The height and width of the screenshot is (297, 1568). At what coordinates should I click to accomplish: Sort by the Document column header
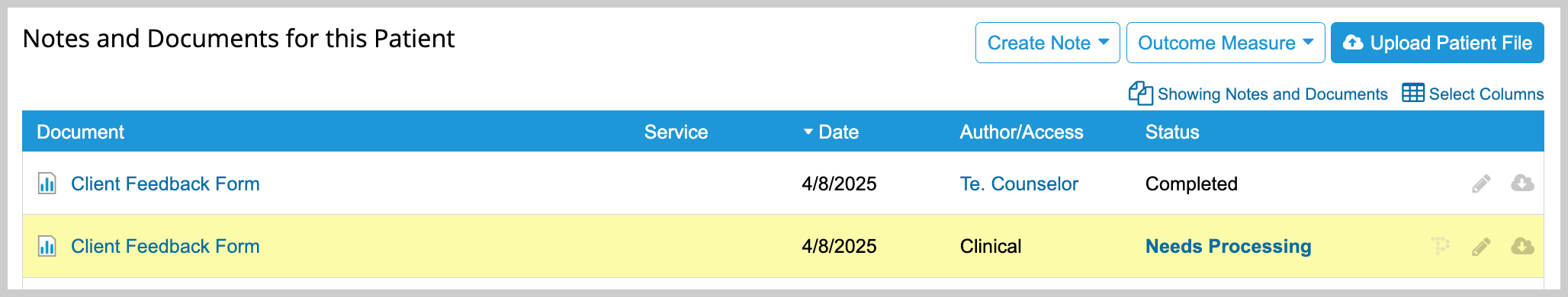pyautogui.click(x=80, y=132)
